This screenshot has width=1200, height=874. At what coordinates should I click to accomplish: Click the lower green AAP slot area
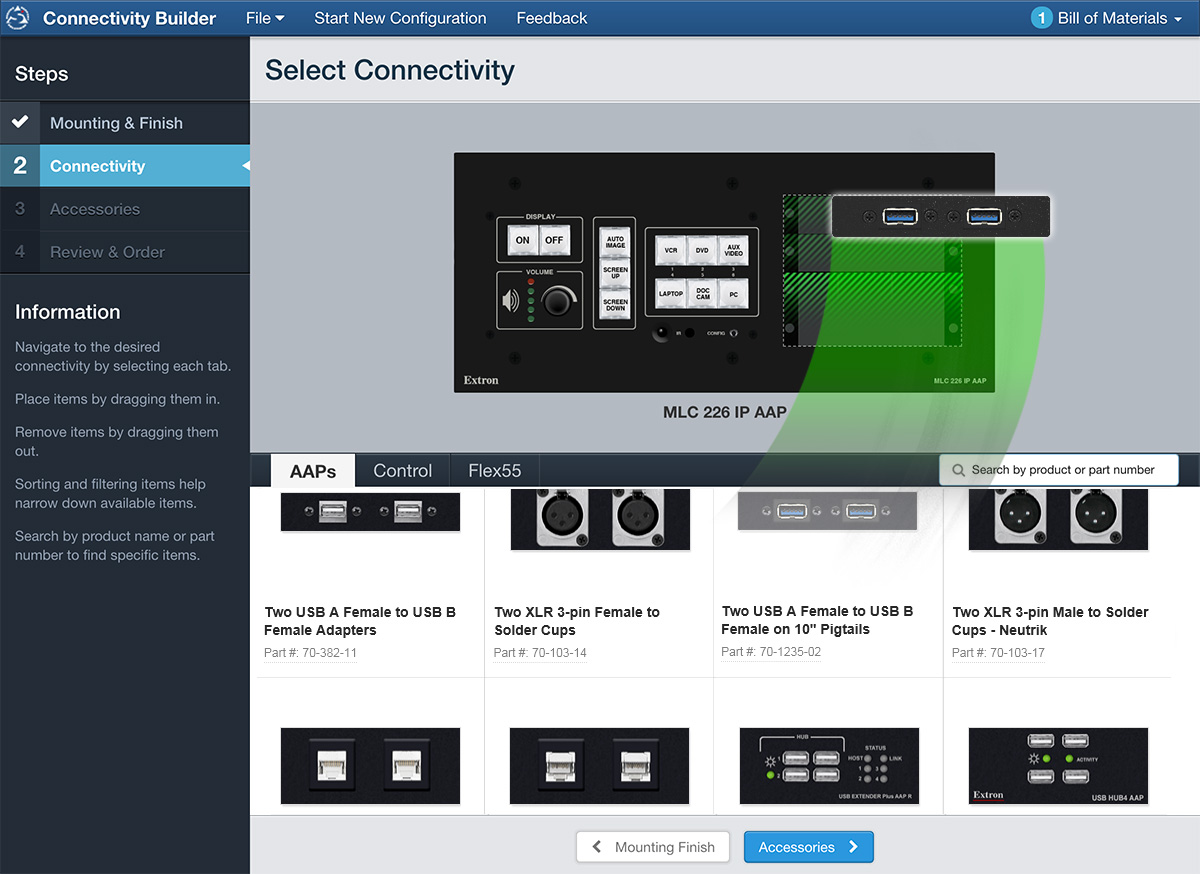point(872,309)
